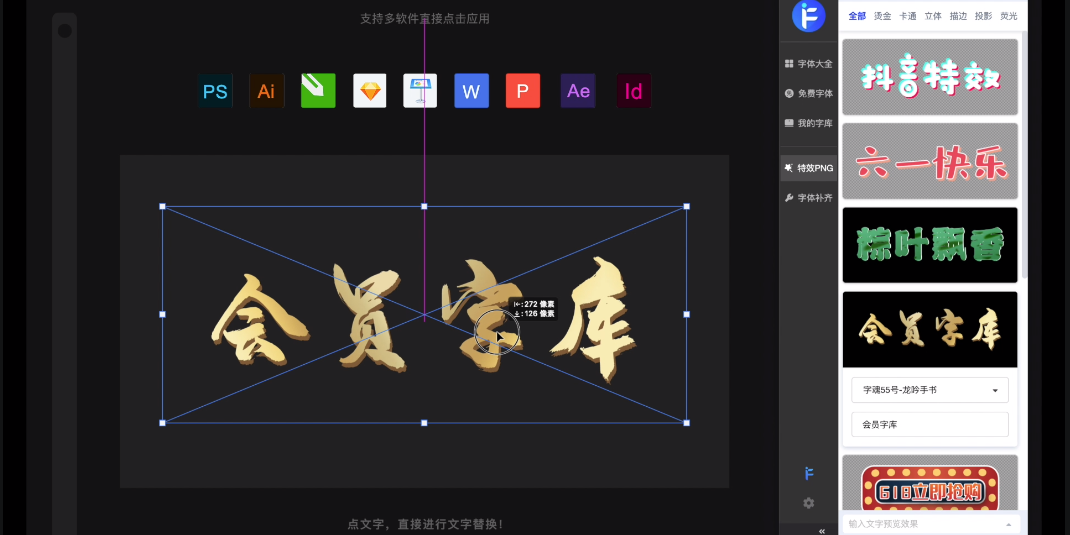Click the blue Word W icon
Viewport: 1070px width, 535px height.
tap(472, 91)
